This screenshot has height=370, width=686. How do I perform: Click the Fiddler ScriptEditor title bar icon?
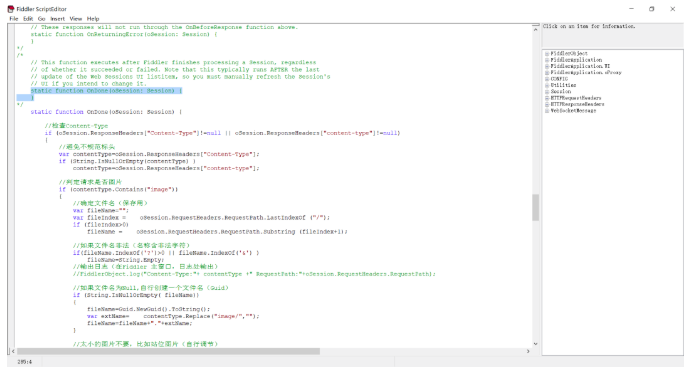click(11, 9)
